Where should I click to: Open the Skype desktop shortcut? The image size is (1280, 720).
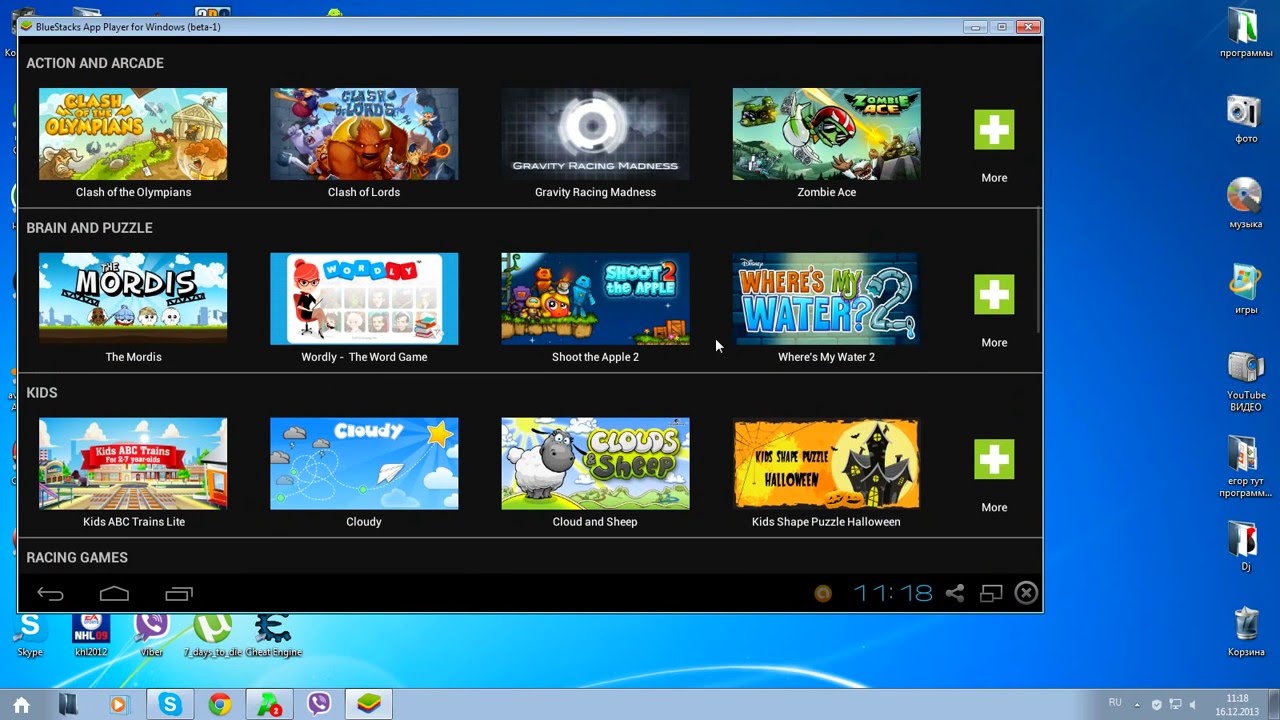pos(30,634)
